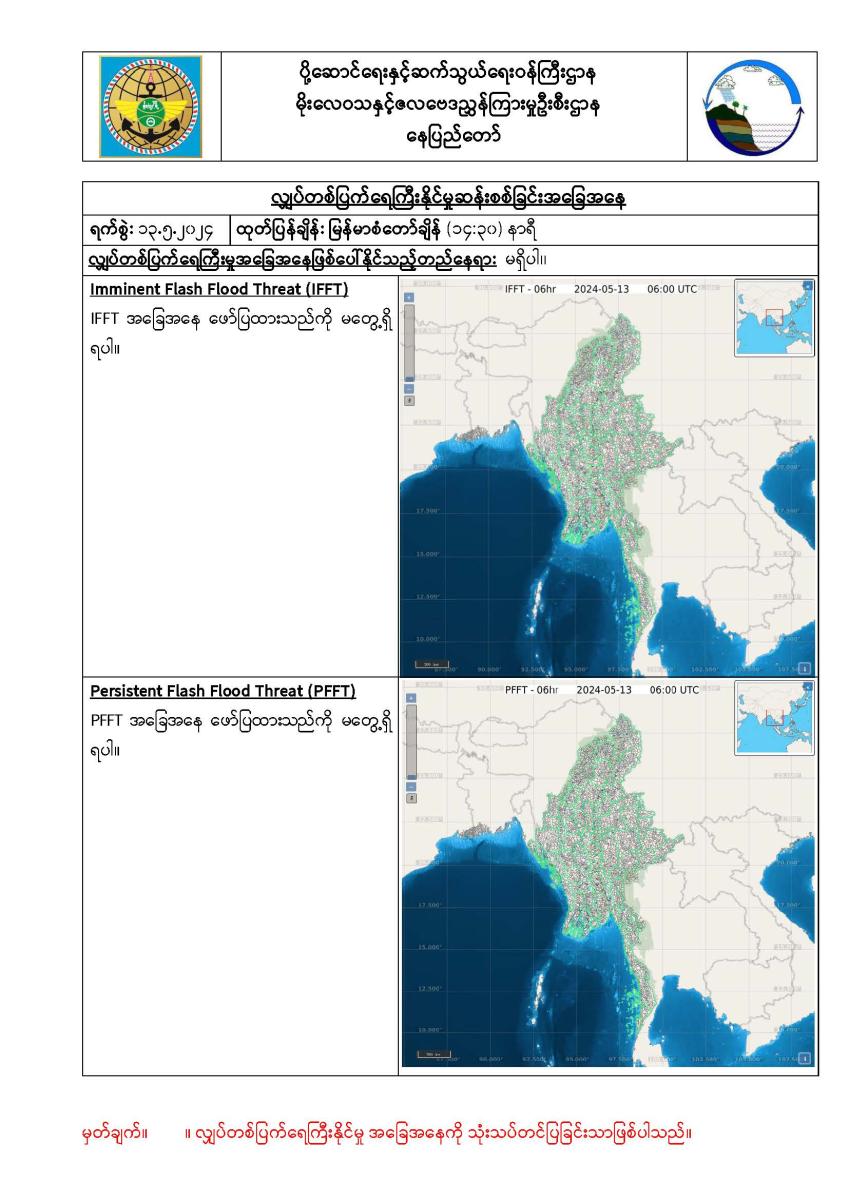Click the PFFT zoom slider track

pos(409,741)
